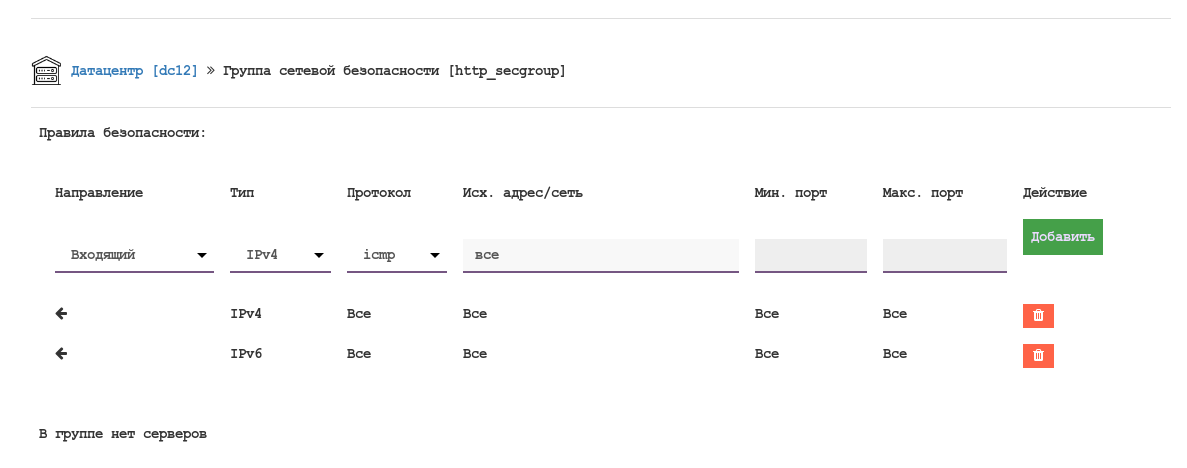Image resolution: width=1187 pixels, height=468 pixels.
Task: Delete the IPv6 rule with trash icon
Action: [1038, 356]
